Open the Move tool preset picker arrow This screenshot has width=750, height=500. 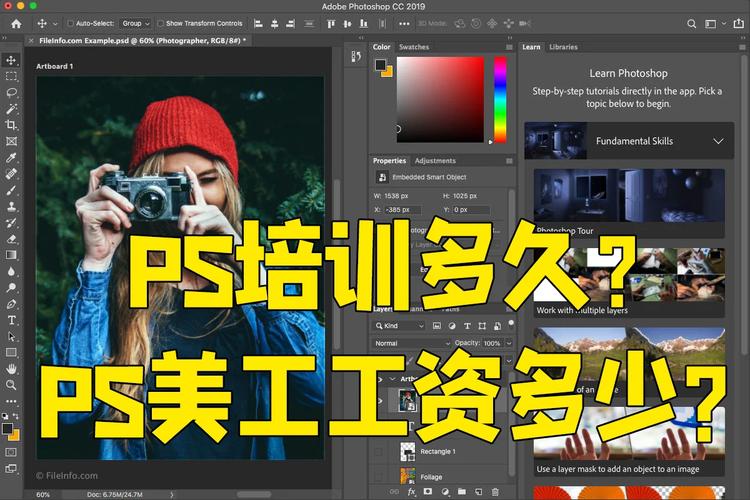pos(55,23)
